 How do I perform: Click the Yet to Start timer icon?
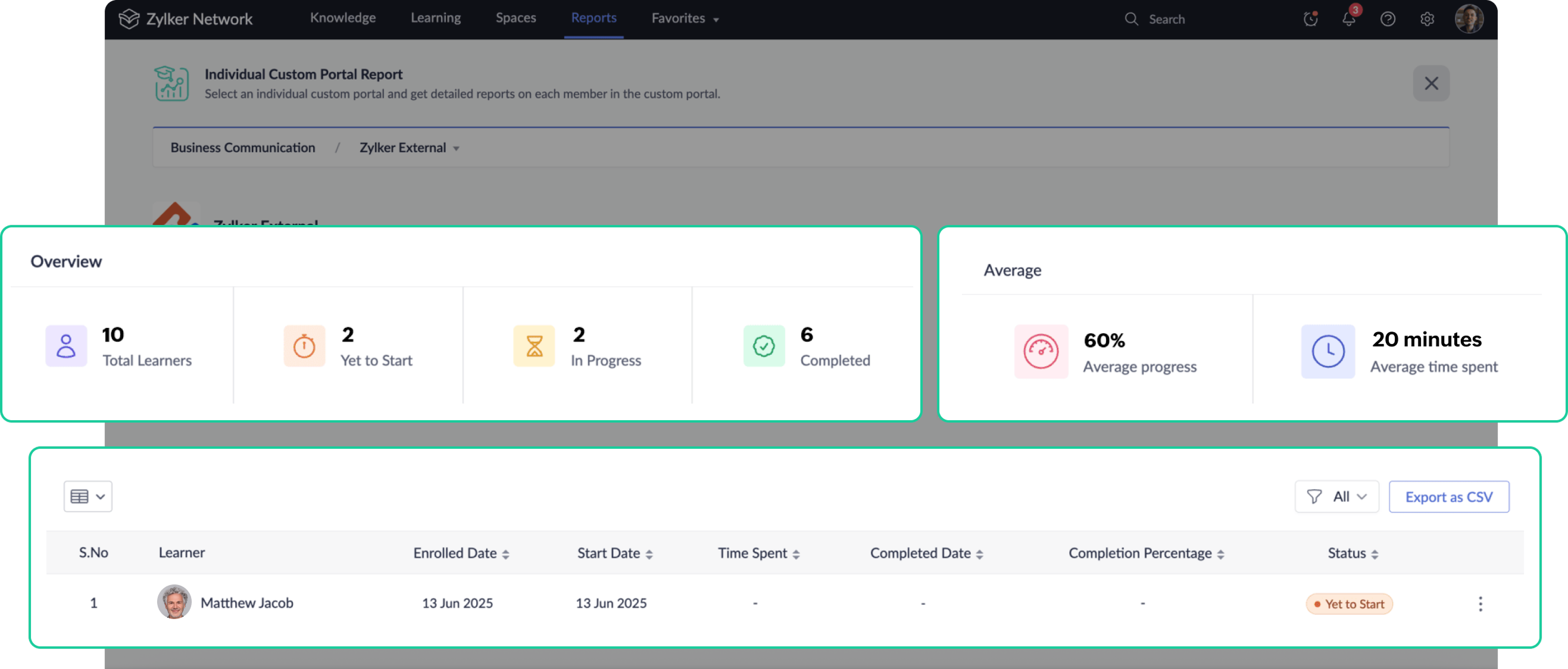click(x=304, y=346)
